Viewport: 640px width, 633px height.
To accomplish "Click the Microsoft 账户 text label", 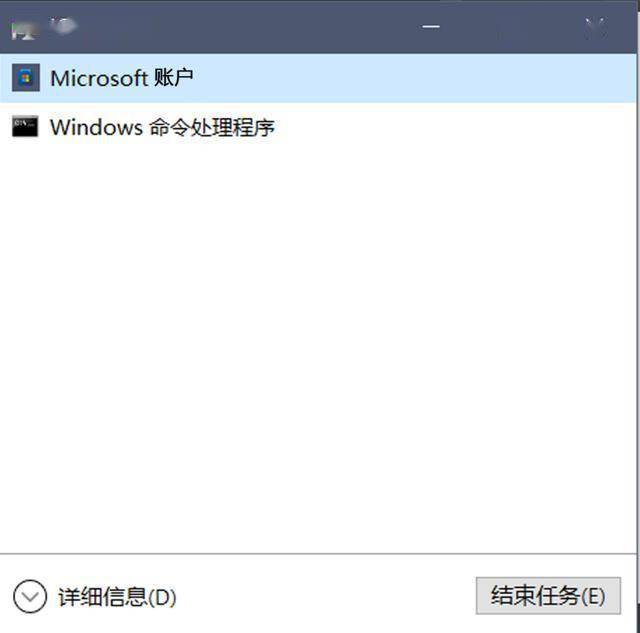I will (x=122, y=78).
